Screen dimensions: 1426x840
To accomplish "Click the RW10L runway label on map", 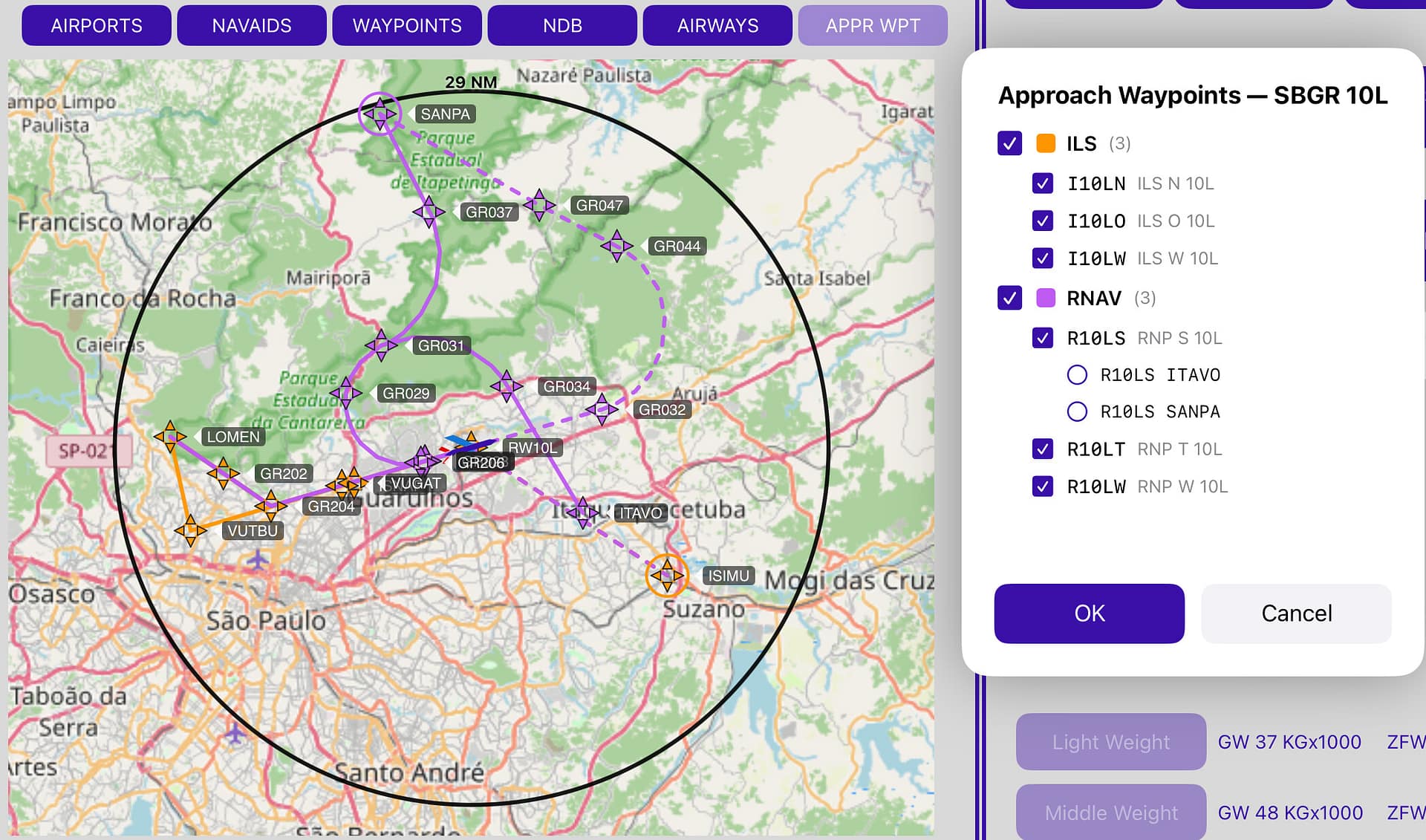I will click(532, 447).
